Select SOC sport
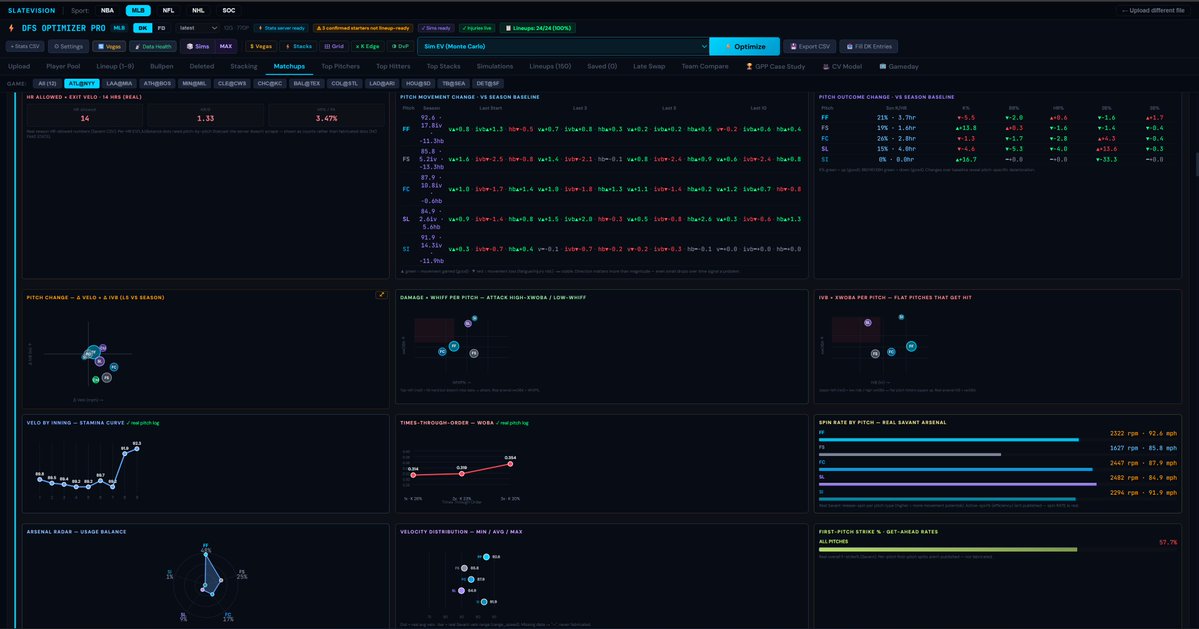Screen dimensions: 1199x629 229,11
